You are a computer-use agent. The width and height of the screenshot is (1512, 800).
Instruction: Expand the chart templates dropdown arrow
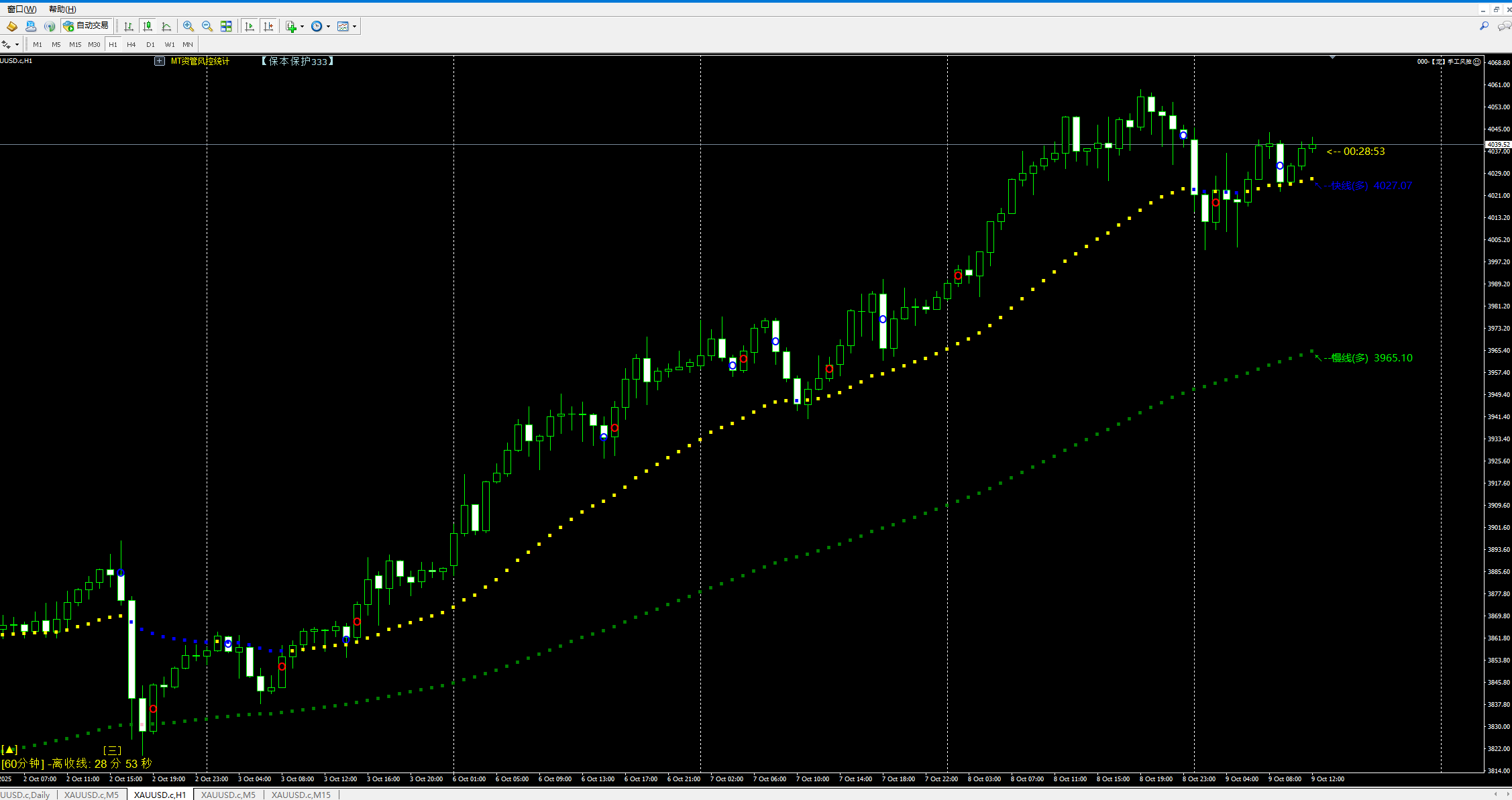click(354, 27)
